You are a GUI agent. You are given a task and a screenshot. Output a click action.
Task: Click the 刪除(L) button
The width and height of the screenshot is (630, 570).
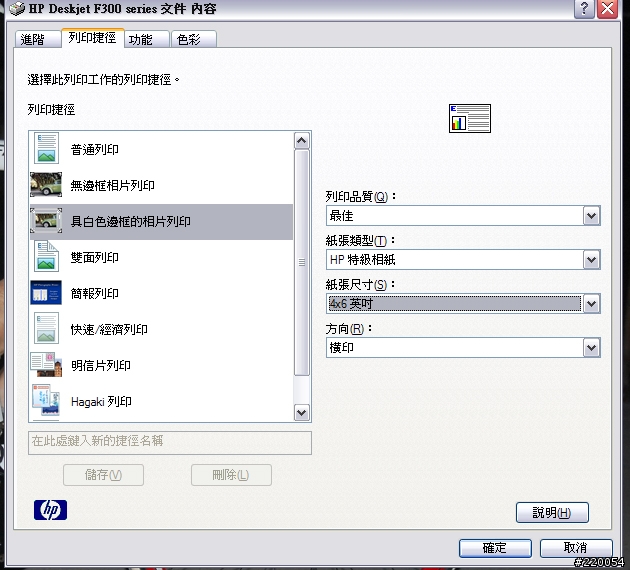231,475
